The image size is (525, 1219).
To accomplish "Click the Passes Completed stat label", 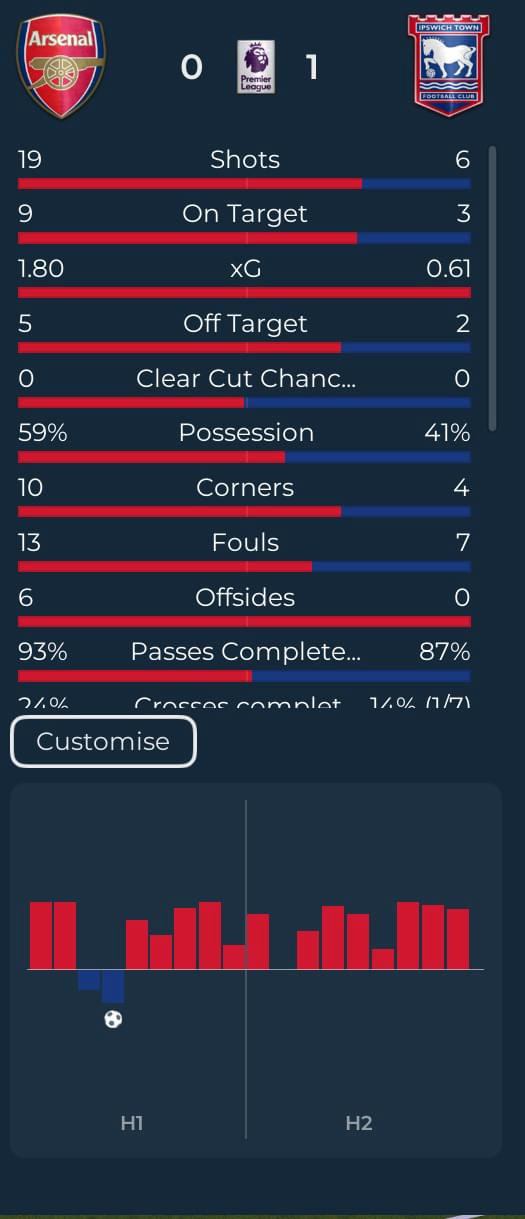I will 246,652.
